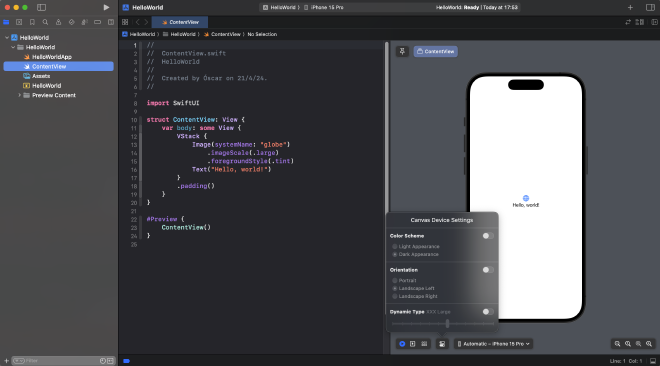Image resolution: width=660 pixels, height=366 pixels.
Task: Open editor options layout menu
Action: [640, 22]
